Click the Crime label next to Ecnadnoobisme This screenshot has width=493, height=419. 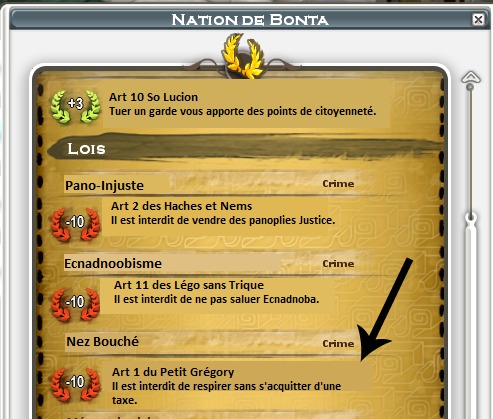tap(338, 264)
